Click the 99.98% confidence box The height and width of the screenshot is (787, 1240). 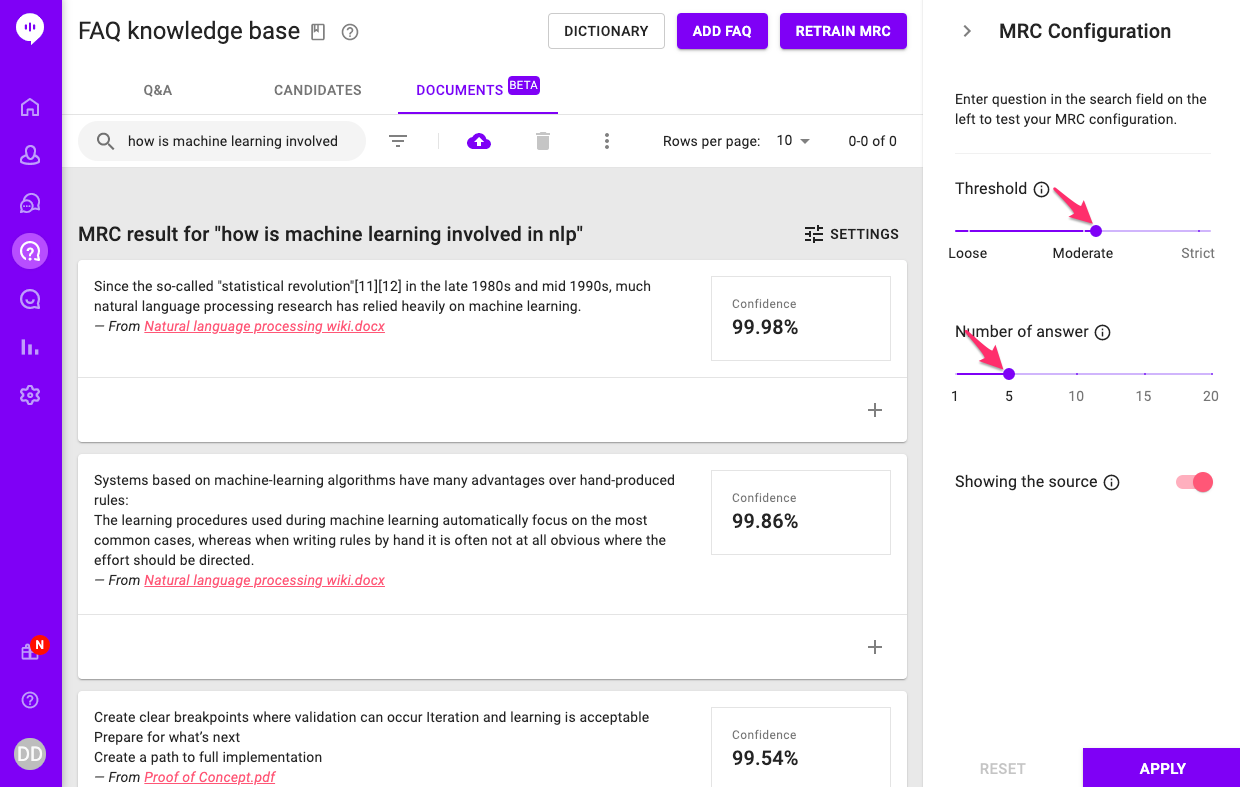coord(801,318)
